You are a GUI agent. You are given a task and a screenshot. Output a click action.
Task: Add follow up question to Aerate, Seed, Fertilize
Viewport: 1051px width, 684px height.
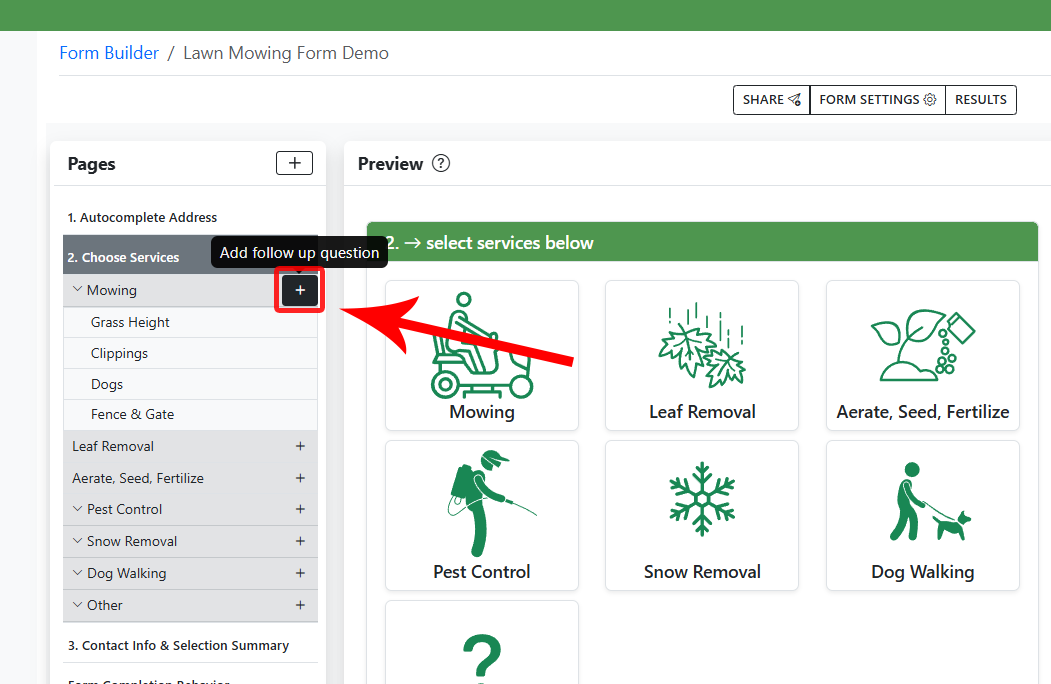click(300, 478)
